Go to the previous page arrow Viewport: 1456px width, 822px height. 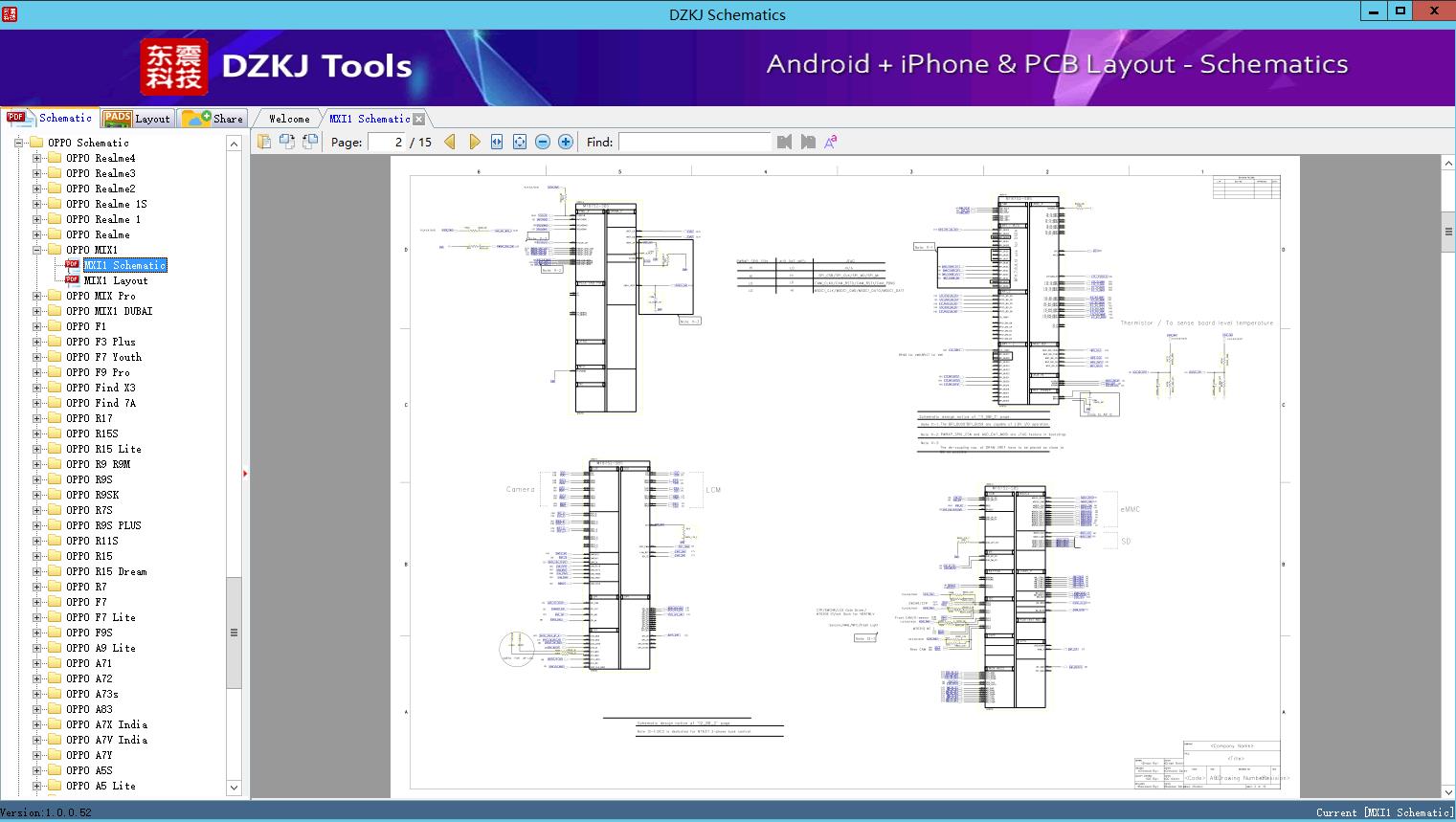click(x=450, y=142)
